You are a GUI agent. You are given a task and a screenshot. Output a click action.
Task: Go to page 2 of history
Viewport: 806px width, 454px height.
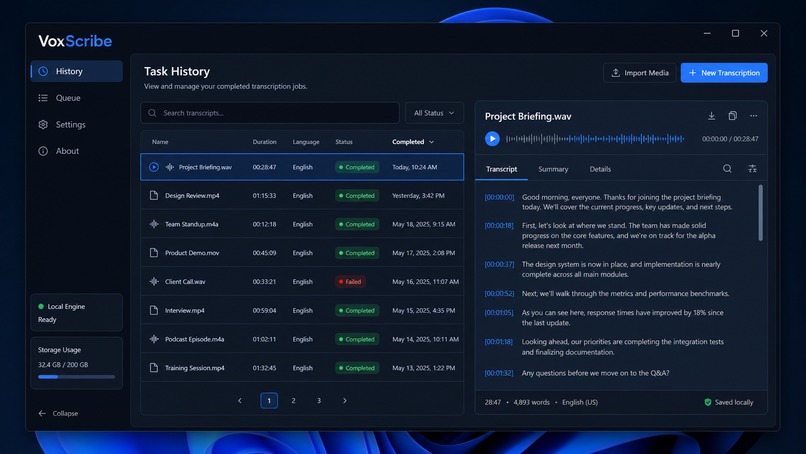pos(294,400)
